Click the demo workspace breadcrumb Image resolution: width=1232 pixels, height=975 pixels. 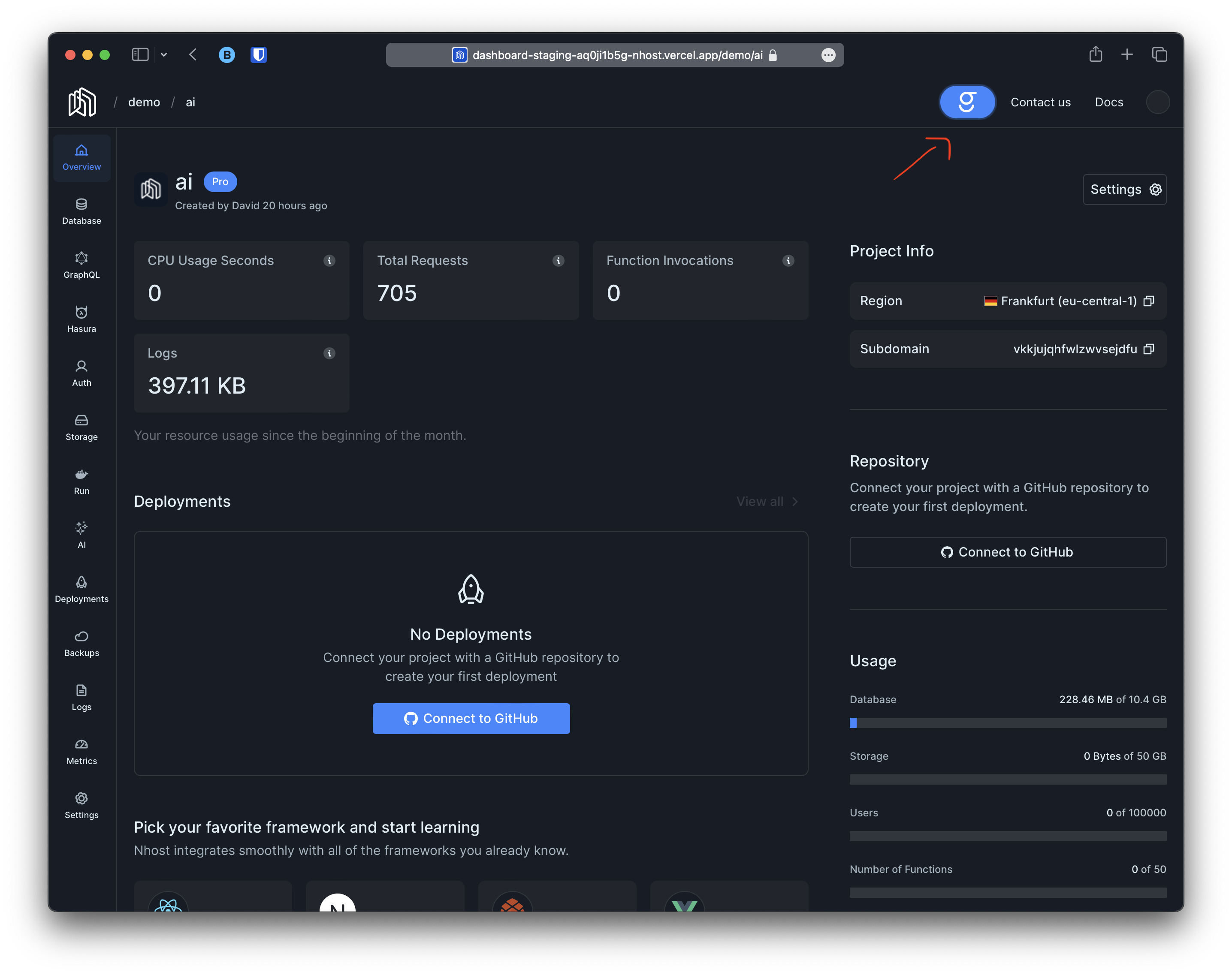(144, 102)
